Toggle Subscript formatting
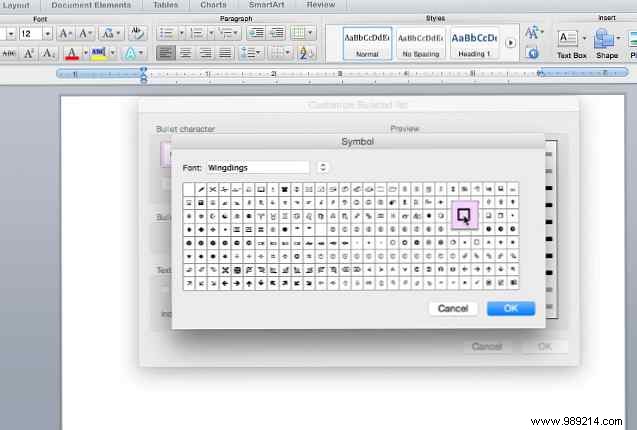Screen dimensions: 637x430 click(x=49, y=53)
